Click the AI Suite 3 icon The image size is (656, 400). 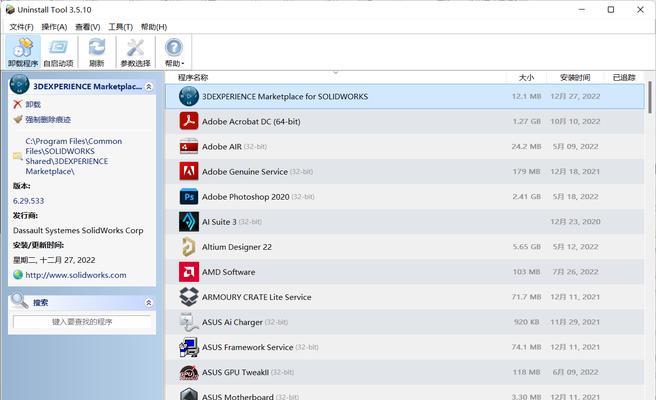(x=189, y=222)
